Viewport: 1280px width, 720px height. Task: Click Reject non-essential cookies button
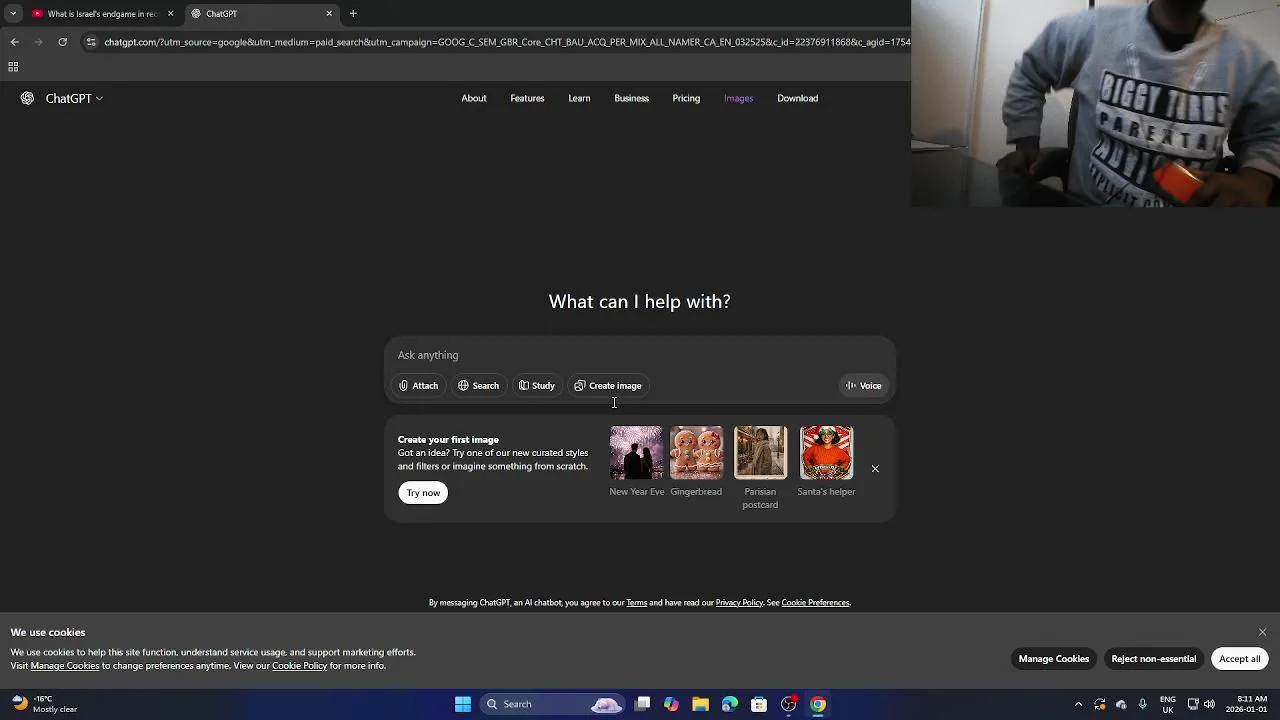point(1153,659)
